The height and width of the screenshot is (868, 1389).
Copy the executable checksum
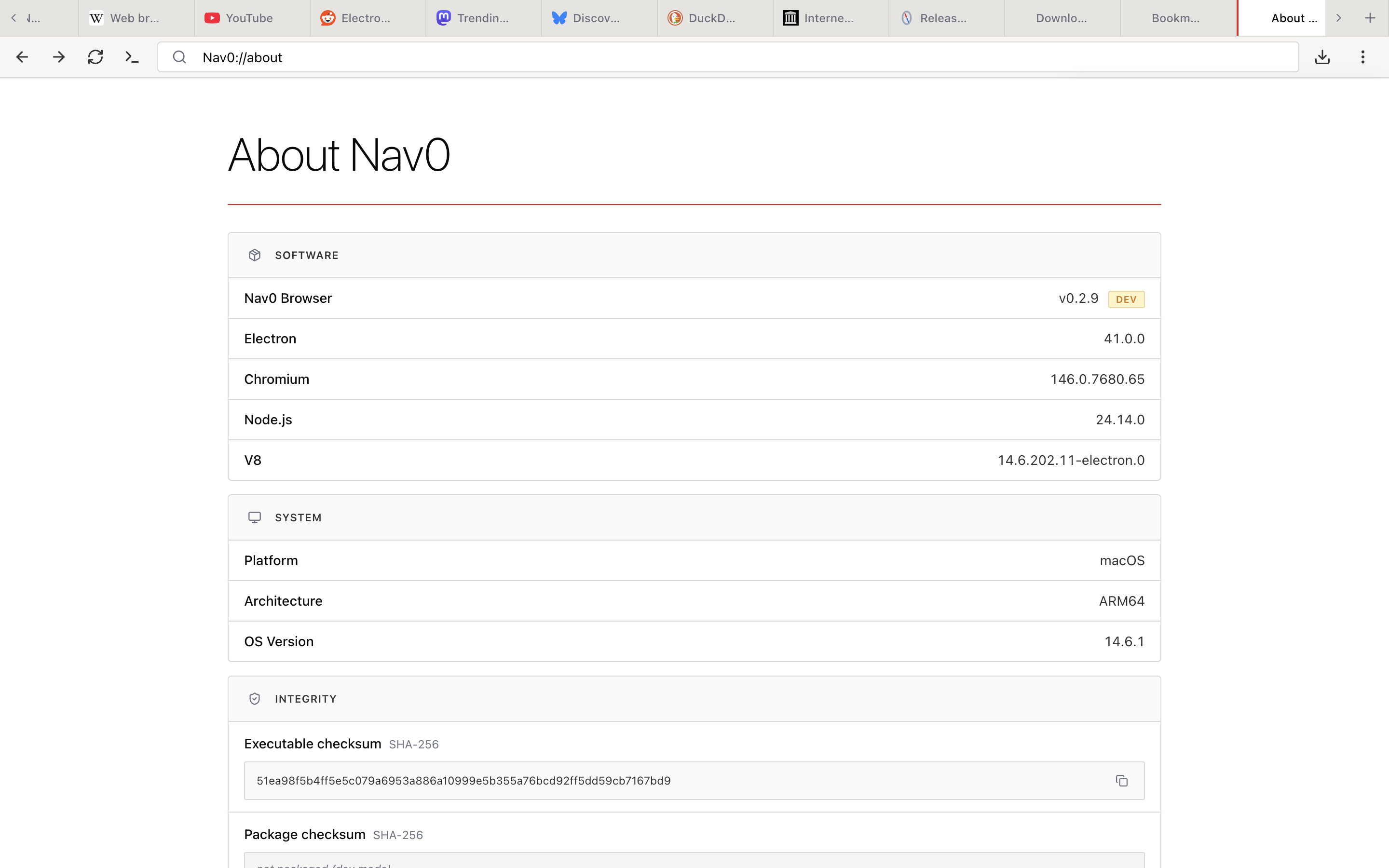tap(1121, 781)
